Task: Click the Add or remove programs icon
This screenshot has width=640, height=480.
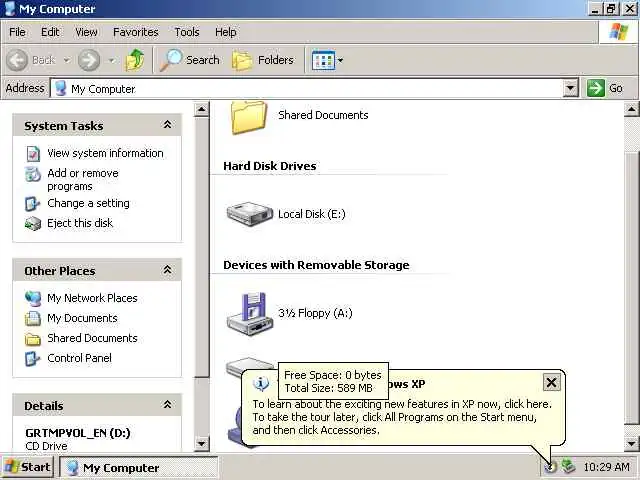Action: 33,174
